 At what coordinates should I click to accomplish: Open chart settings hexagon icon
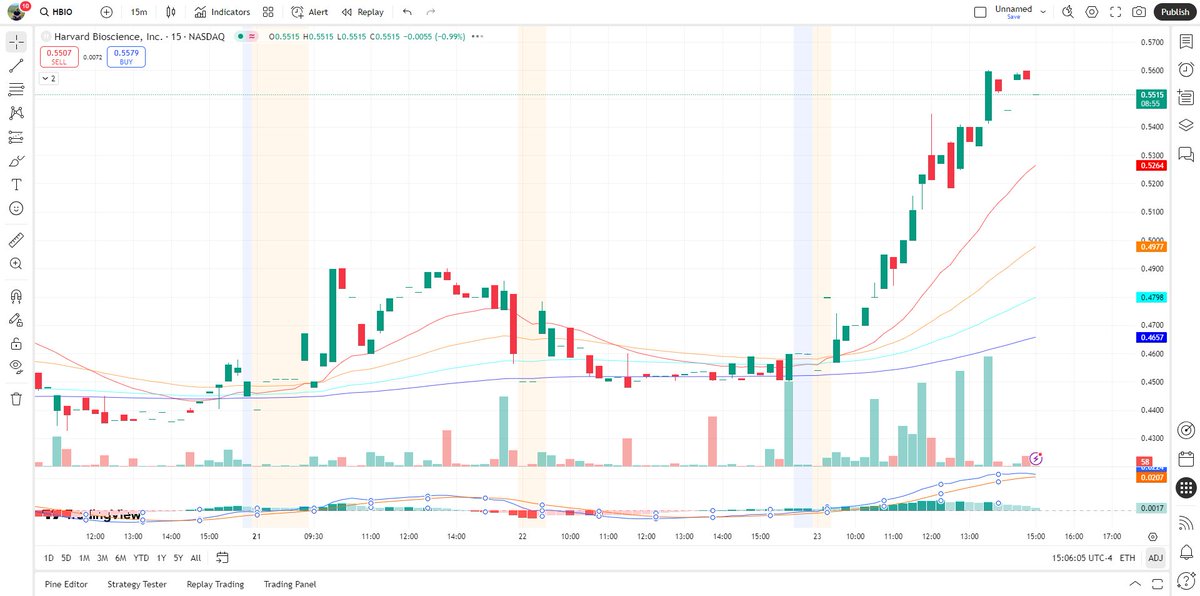1091,12
